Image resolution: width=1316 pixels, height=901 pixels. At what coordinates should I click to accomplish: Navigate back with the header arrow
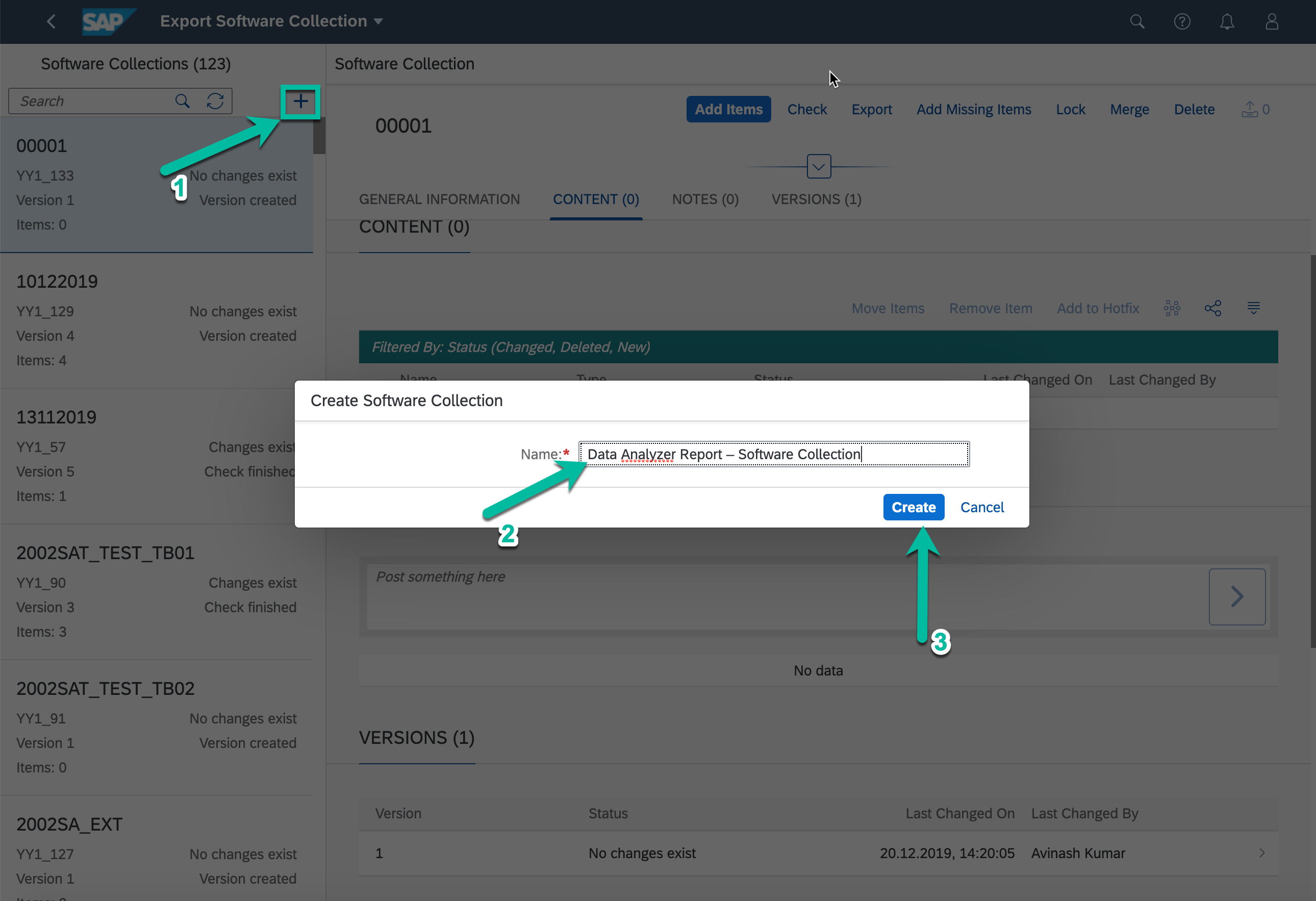point(51,21)
